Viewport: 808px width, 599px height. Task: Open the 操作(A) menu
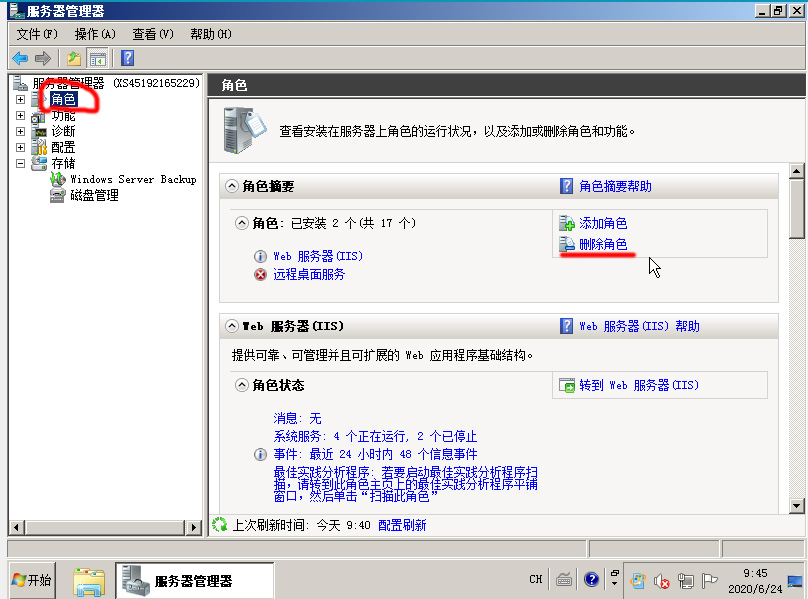(x=95, y=34)
